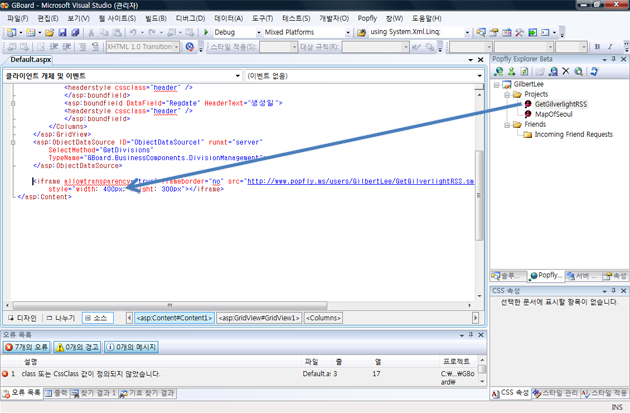Collapse the GilbertLee tree node
The image size is (630, 413).
(x=497, y=85)
